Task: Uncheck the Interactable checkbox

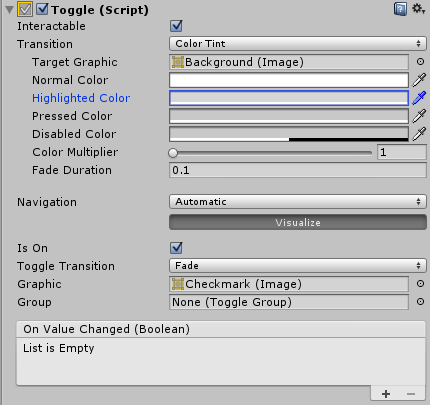Action: pyautogui.click(x=176, y=26)
